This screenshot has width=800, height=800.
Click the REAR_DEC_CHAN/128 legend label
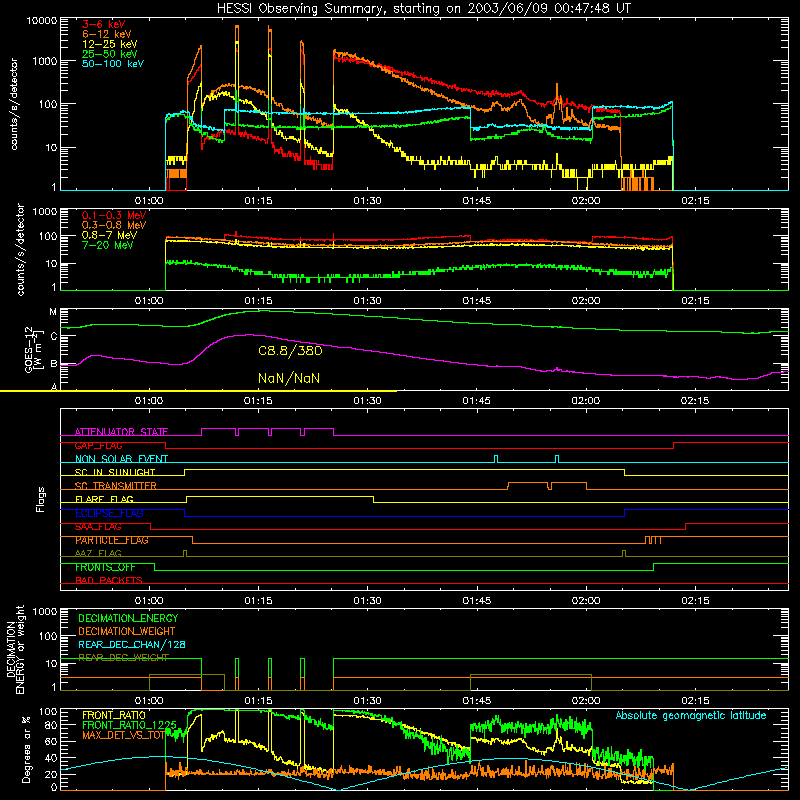132,644
